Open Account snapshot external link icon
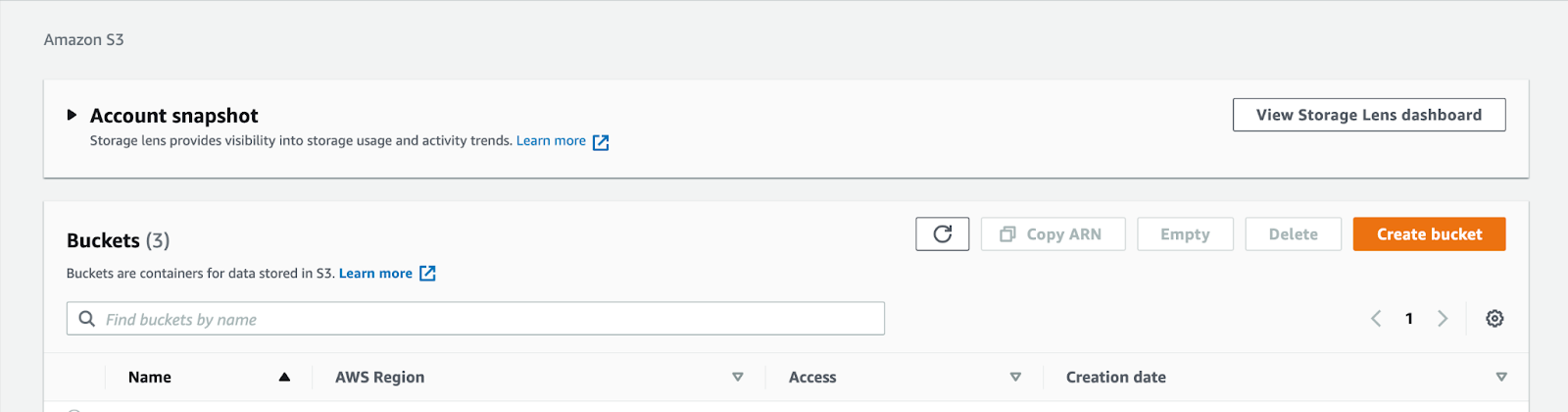 click(601, 142)
